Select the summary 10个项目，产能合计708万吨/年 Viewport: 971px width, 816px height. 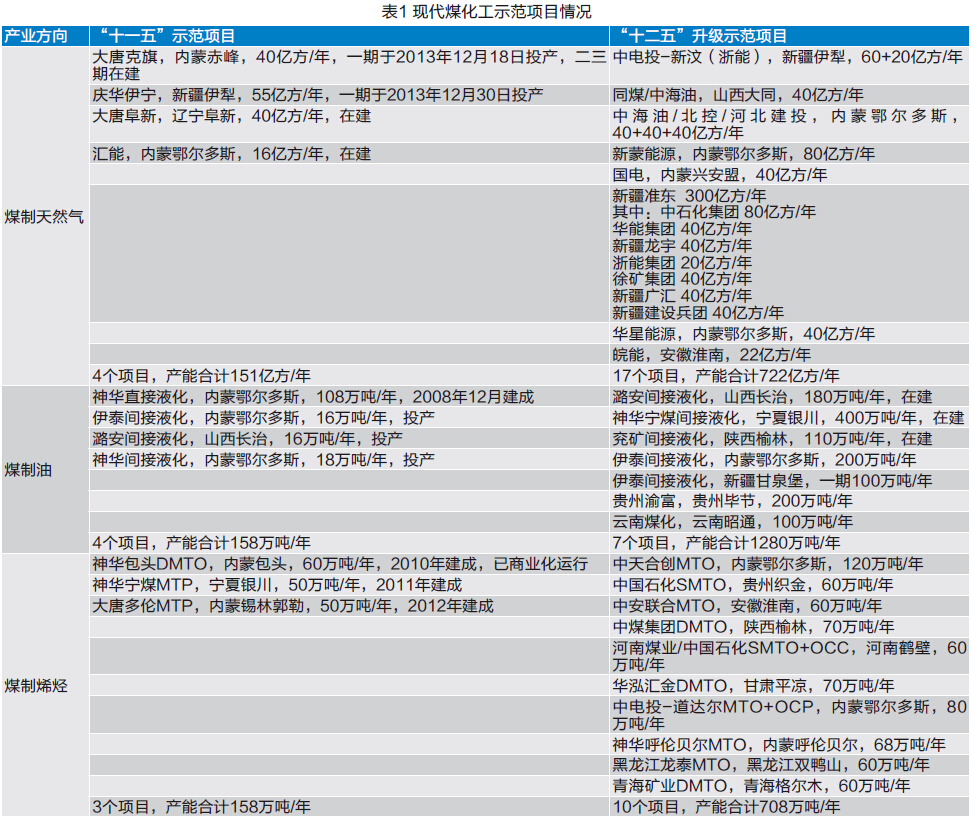click(789, 807)
